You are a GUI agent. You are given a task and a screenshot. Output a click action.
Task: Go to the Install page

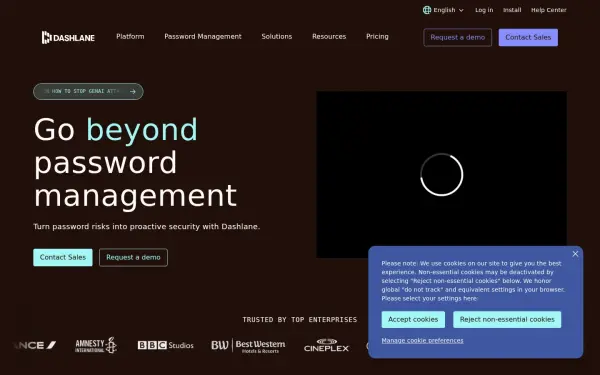coord(512,10)
